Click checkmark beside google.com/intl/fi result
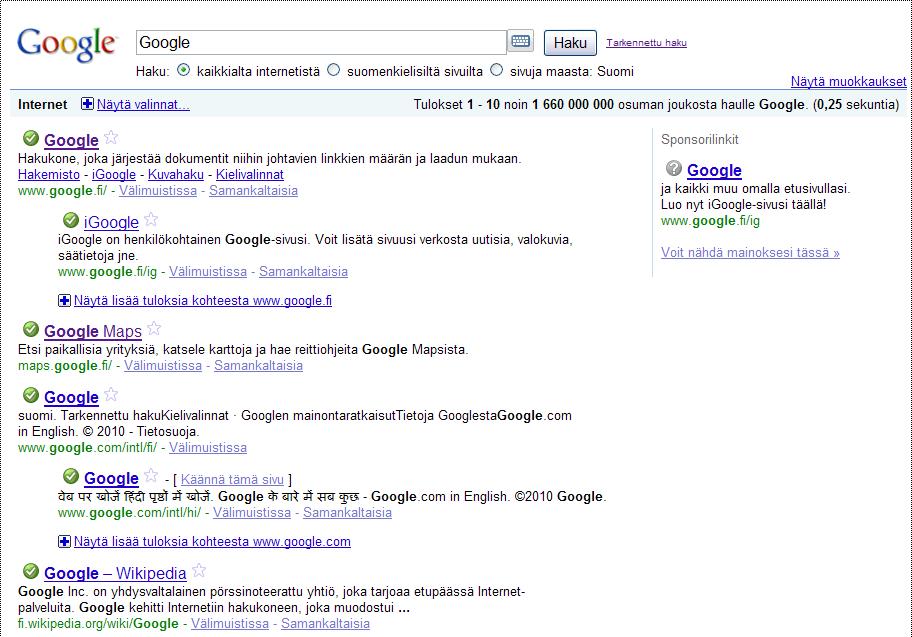 click(x=31, y=396)
